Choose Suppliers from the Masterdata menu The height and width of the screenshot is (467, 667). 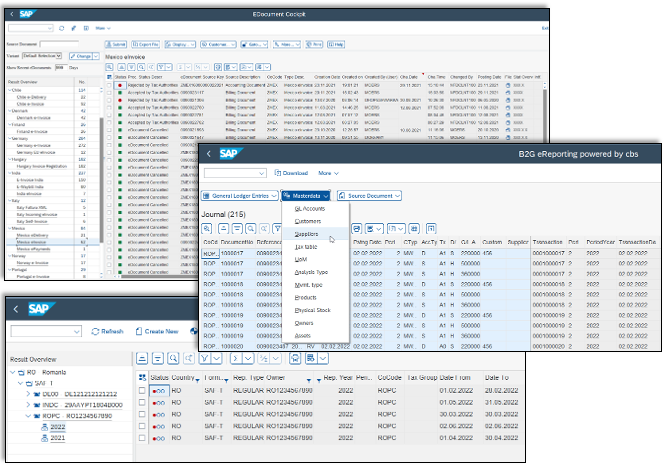point(306,234)
